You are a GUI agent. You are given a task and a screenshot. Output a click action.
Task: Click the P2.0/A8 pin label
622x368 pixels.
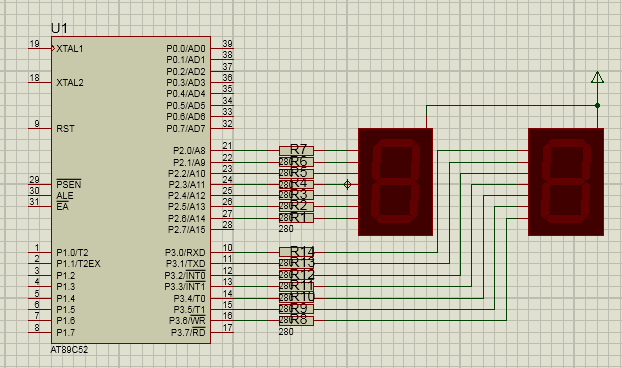point(189,151)
